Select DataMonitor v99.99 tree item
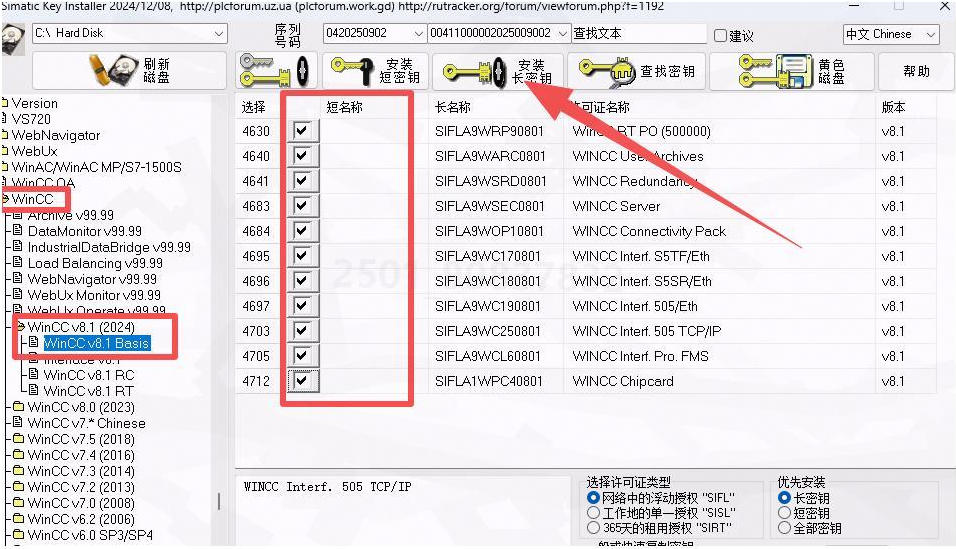956x549 pixels. 85,231
